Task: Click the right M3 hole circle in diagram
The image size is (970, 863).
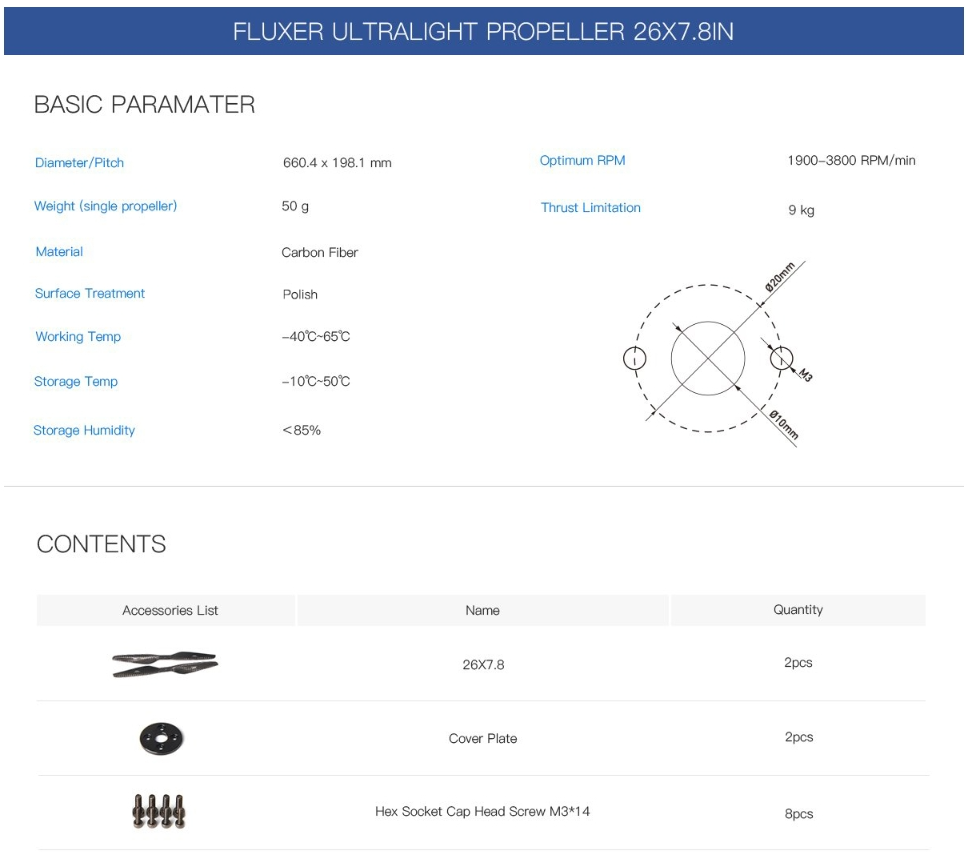Action: click(x=781, y=358)
